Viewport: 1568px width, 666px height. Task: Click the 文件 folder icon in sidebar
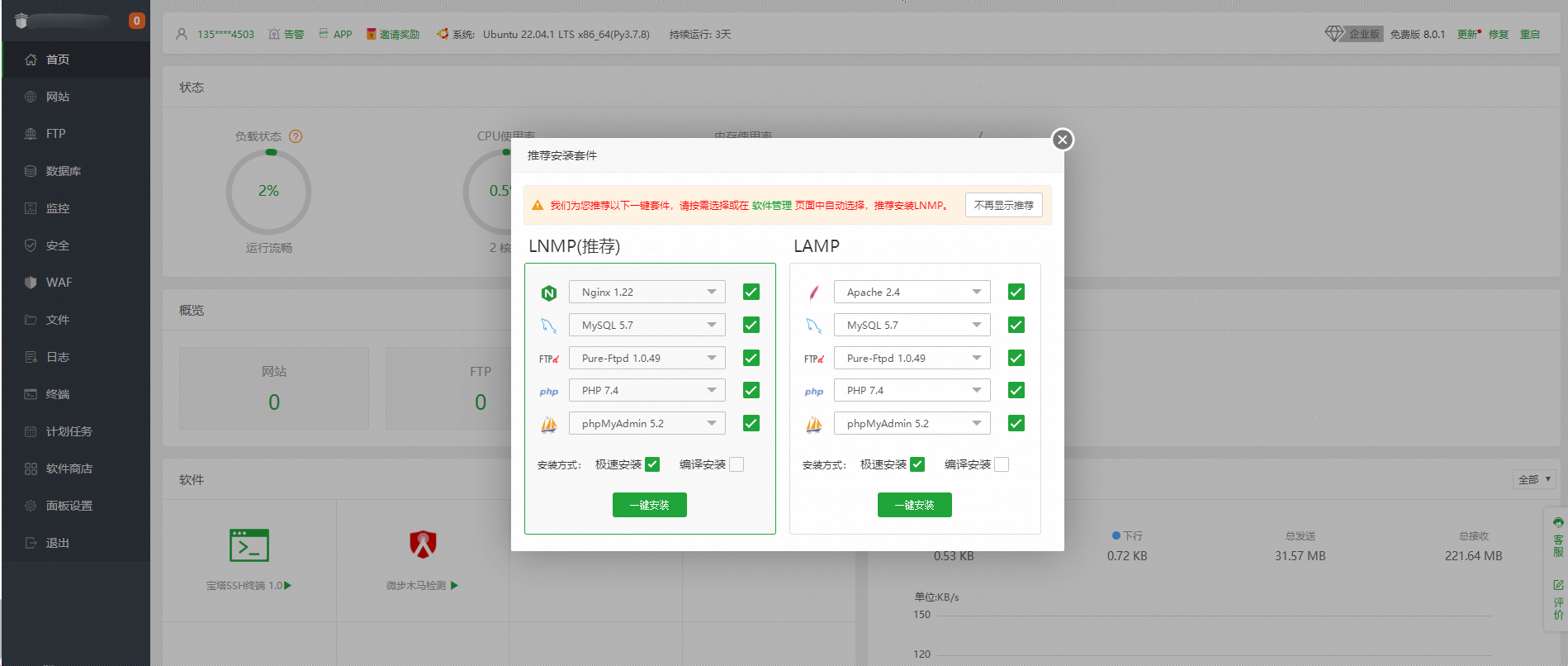tap(31, 320)
